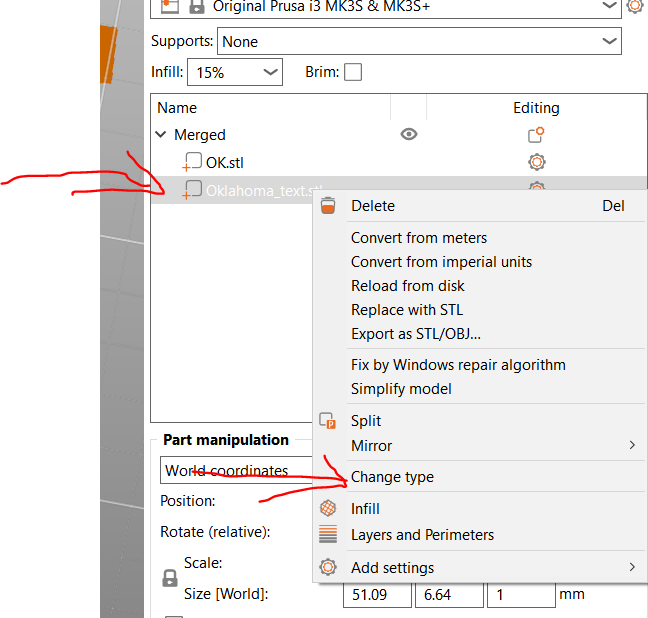Open the printer settings gear icon
The height and width of the screenshot is (618, 648).
click(636, 6)
